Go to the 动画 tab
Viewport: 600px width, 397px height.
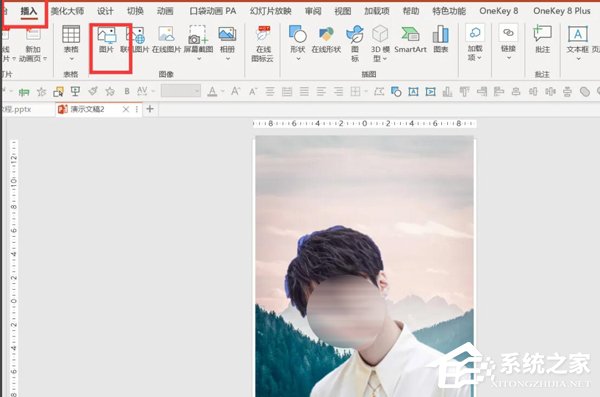pyautogui.click(x=165, y=11)
